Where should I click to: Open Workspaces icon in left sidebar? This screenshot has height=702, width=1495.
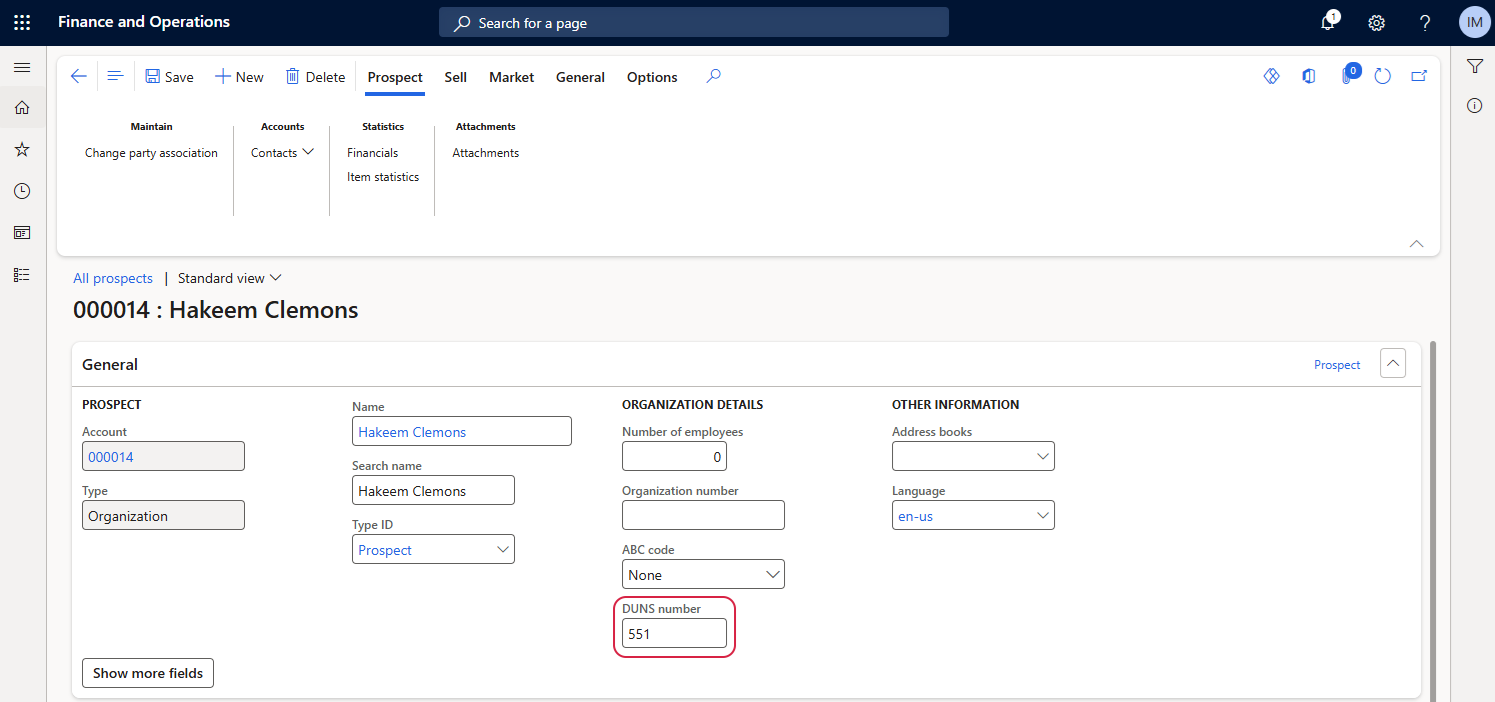point(22,232)
